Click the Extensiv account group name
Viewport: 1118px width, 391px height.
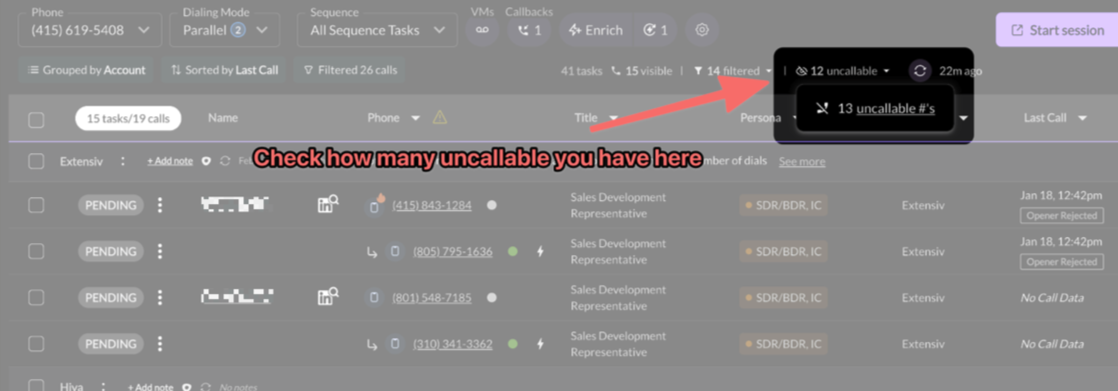click(81, 161)
